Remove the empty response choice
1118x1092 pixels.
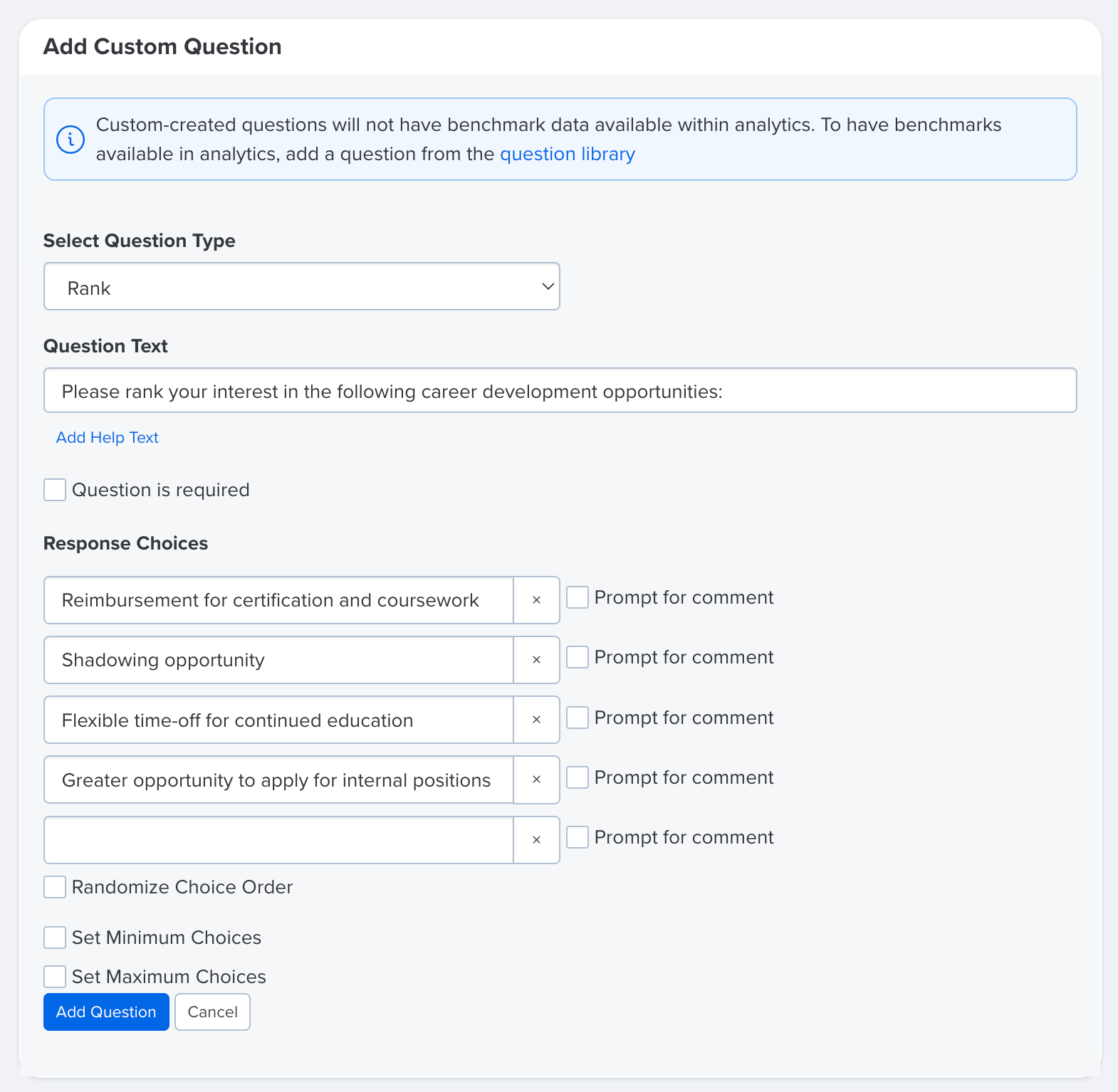point(536,840)
